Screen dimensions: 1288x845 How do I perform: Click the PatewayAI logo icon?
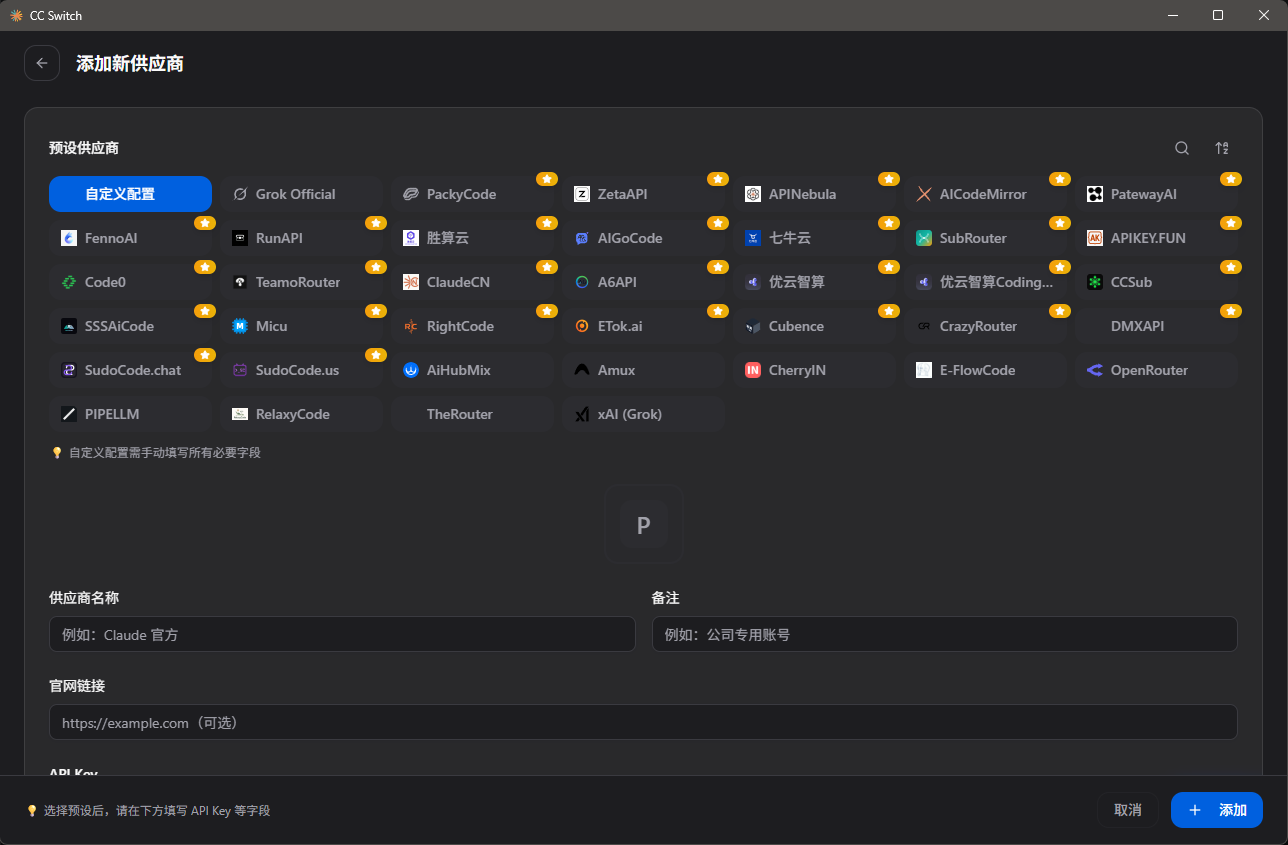tap(1095, 194)
